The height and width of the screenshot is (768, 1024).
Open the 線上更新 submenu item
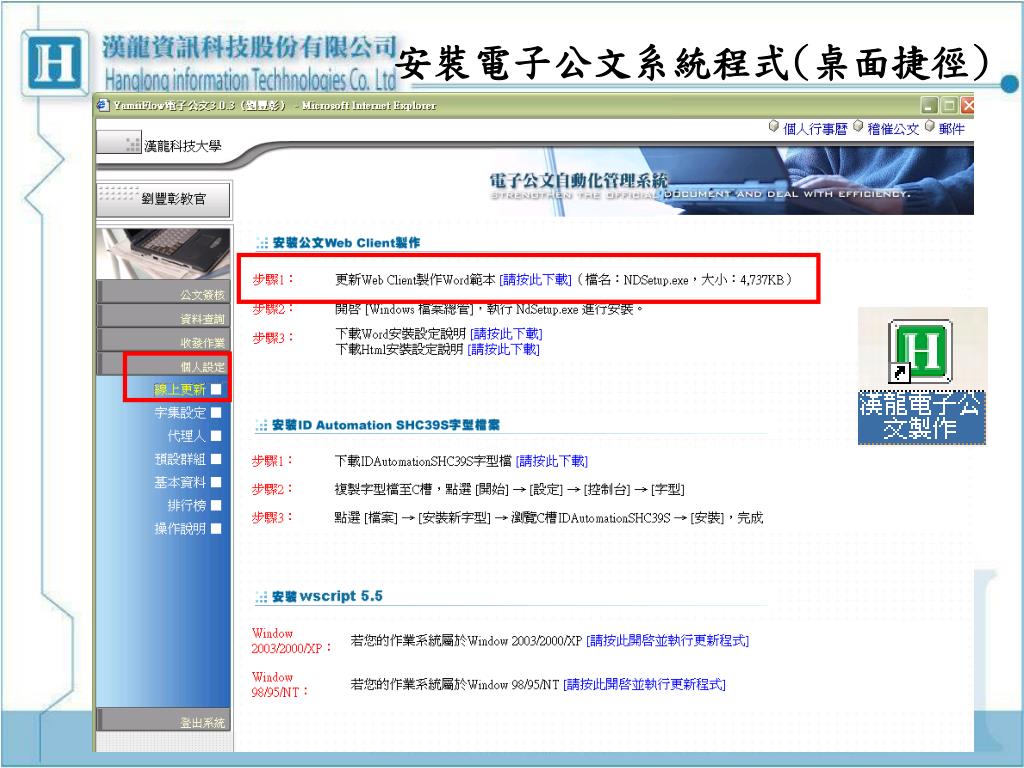point(180,390)
